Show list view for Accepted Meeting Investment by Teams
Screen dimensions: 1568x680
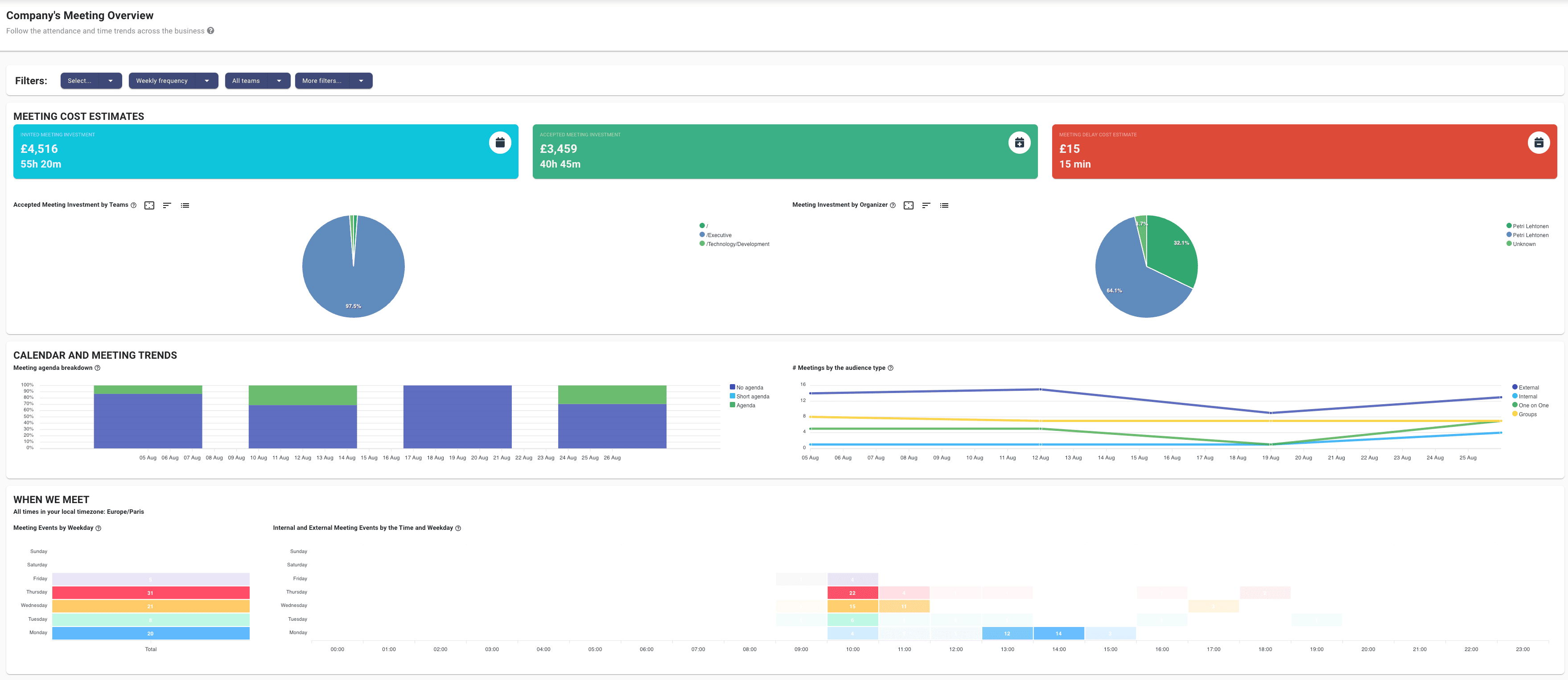[x=185, y=205]
